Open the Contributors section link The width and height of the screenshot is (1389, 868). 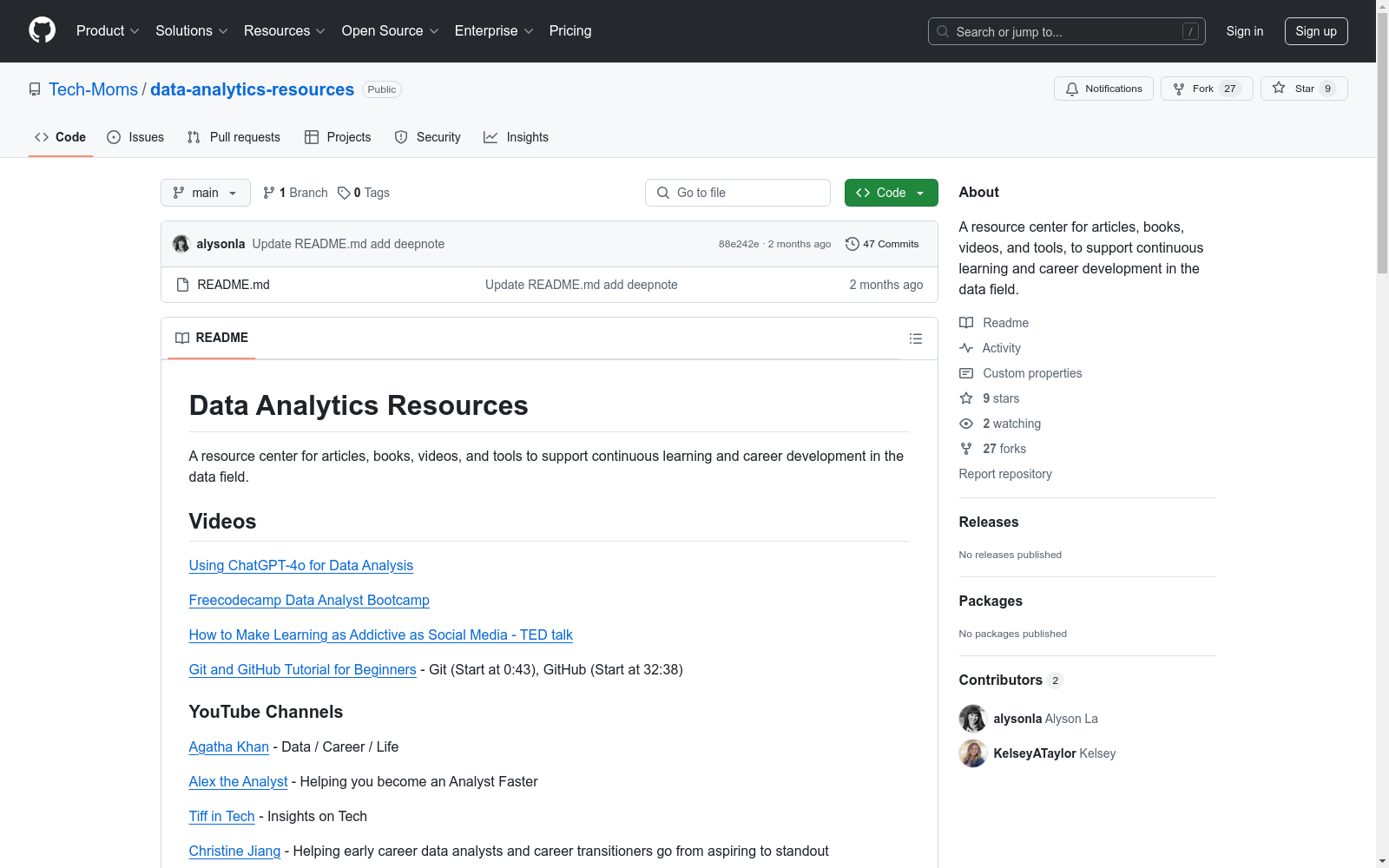pyautogui.click(x=1011, y=681)
